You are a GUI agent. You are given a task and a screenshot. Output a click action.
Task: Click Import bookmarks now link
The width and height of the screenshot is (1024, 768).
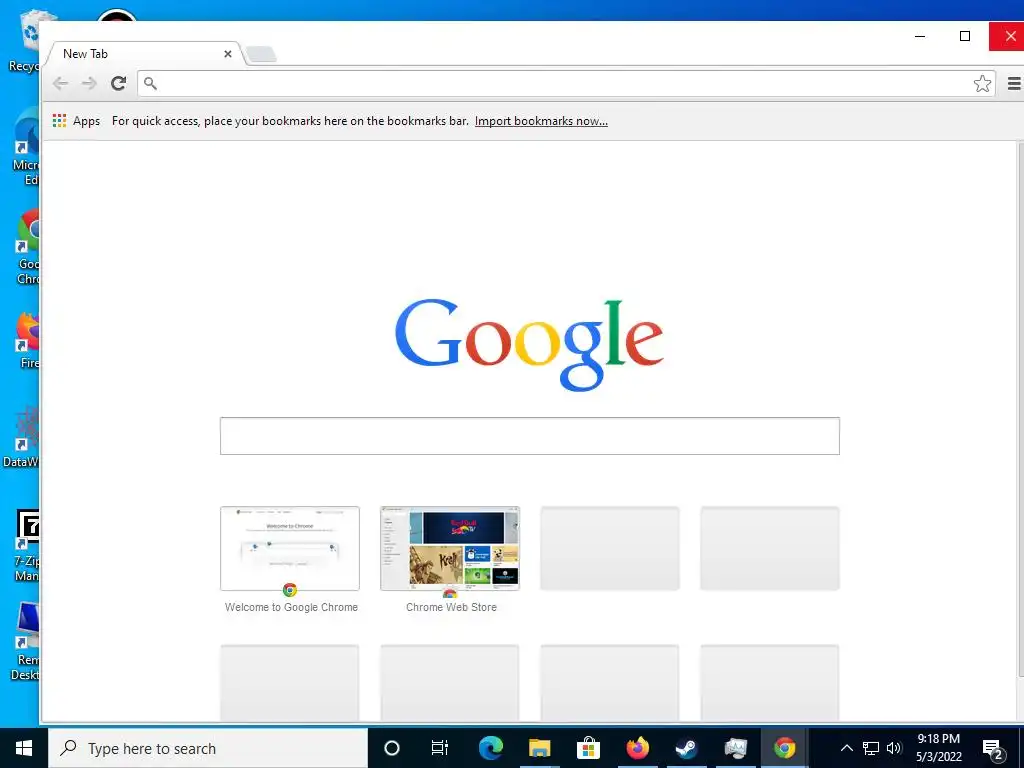click(x=541, y=121)
